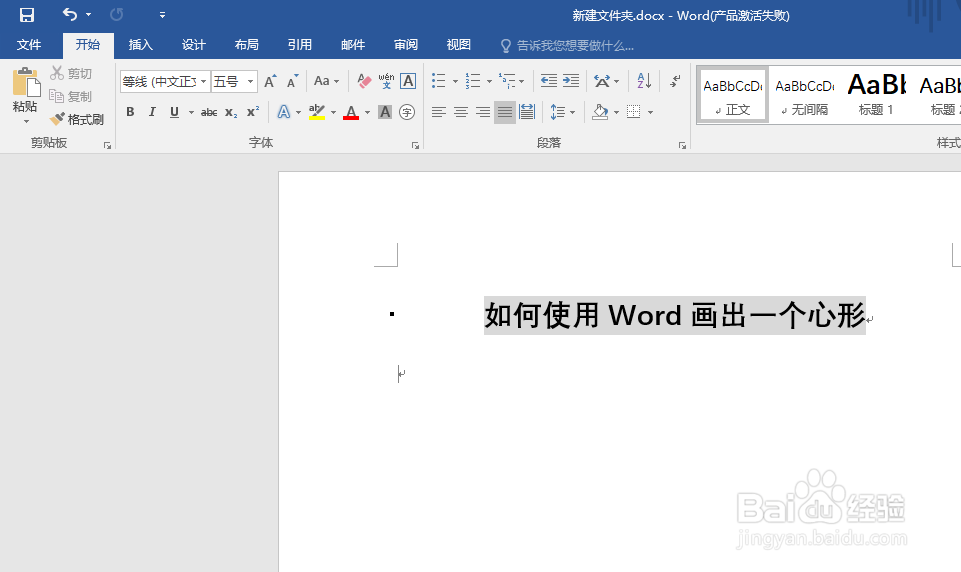Toggle strikethrough formatting
Screen dimensions: 961x572
coord(209,112)
